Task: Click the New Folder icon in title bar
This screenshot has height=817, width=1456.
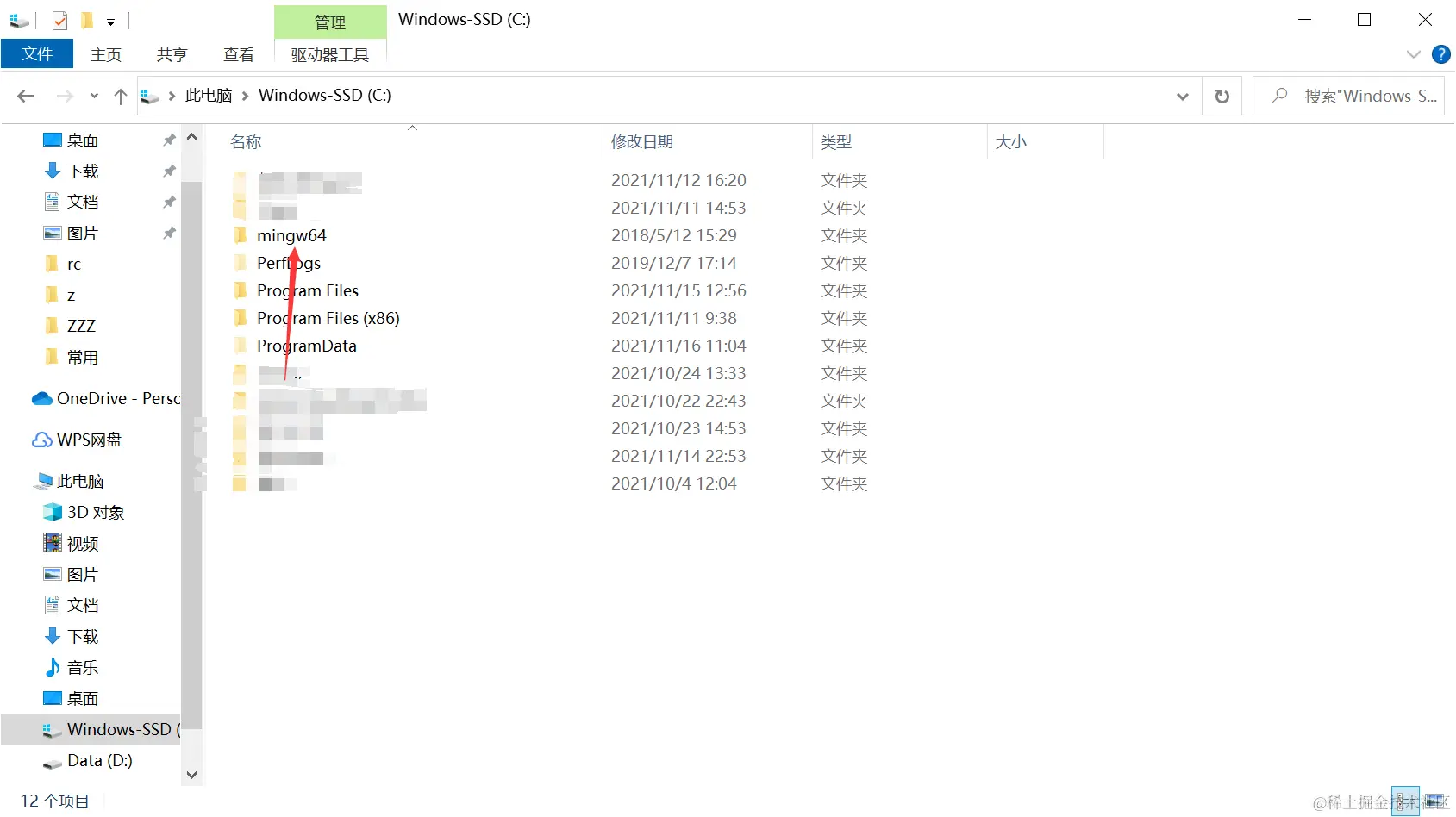Action: point(86,20)
